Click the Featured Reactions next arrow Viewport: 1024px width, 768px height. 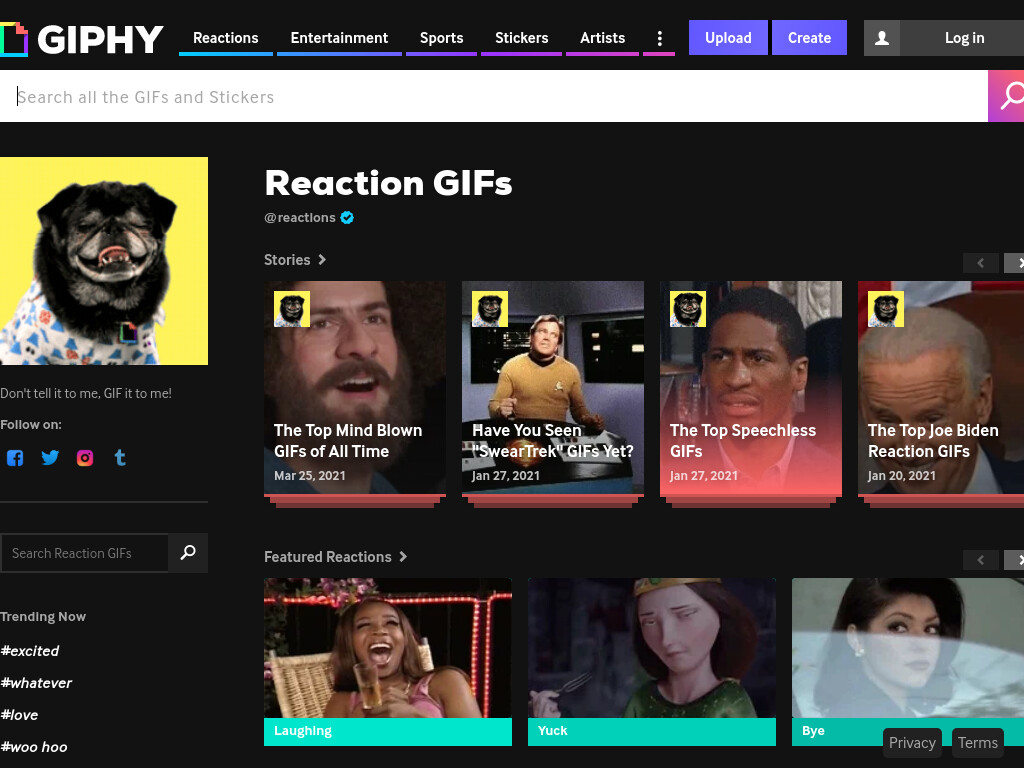point(1016,560)
